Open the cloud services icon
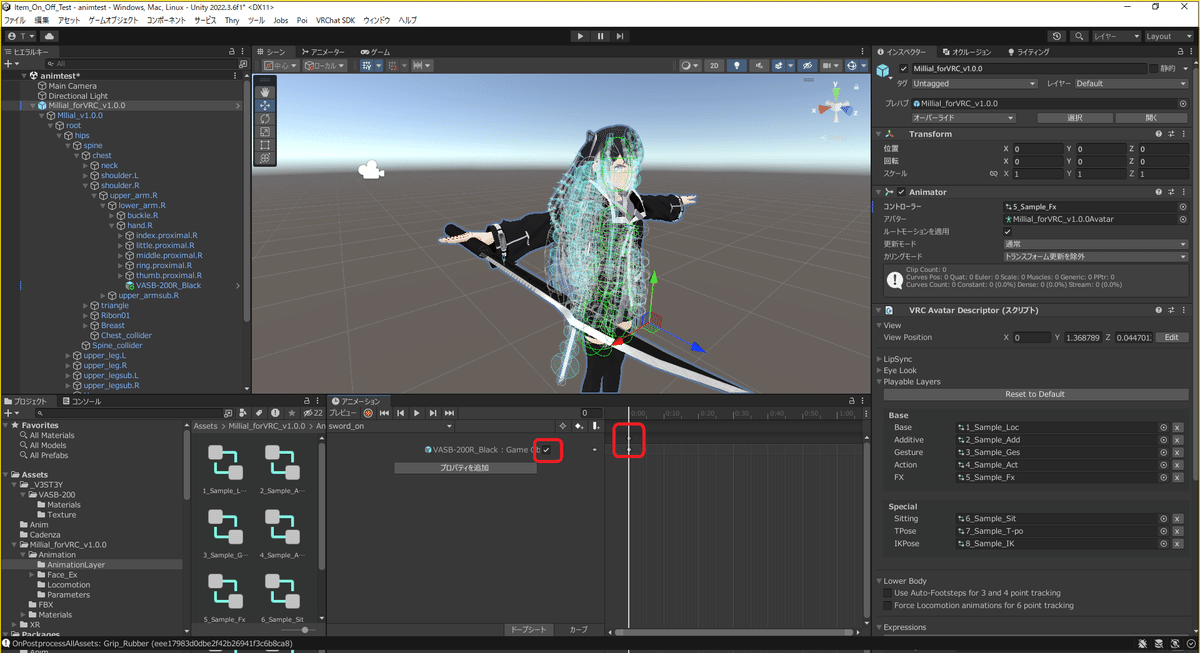1200x653 pixels. click(x=49, y=36)
